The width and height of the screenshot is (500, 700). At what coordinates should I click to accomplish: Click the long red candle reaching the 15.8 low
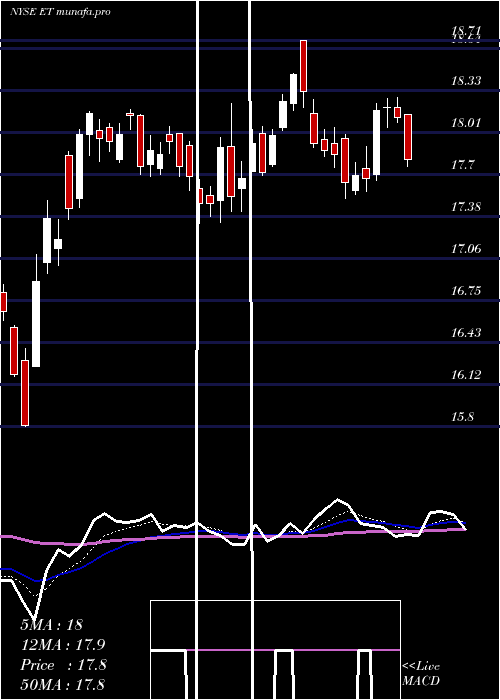25,393
